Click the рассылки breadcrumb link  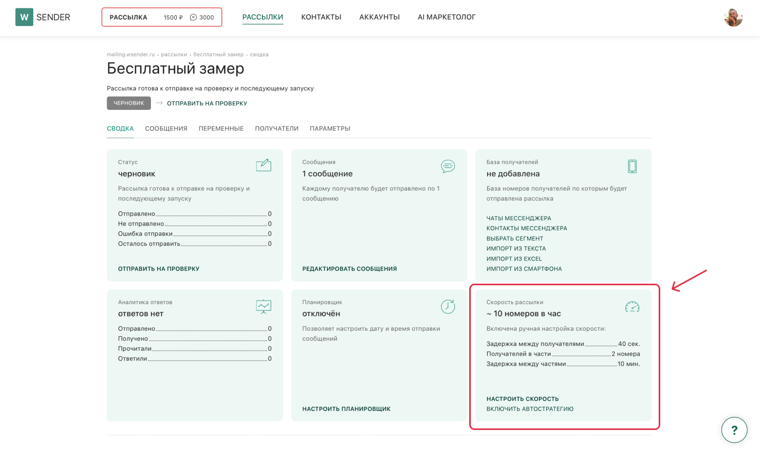tap(174, 55)
